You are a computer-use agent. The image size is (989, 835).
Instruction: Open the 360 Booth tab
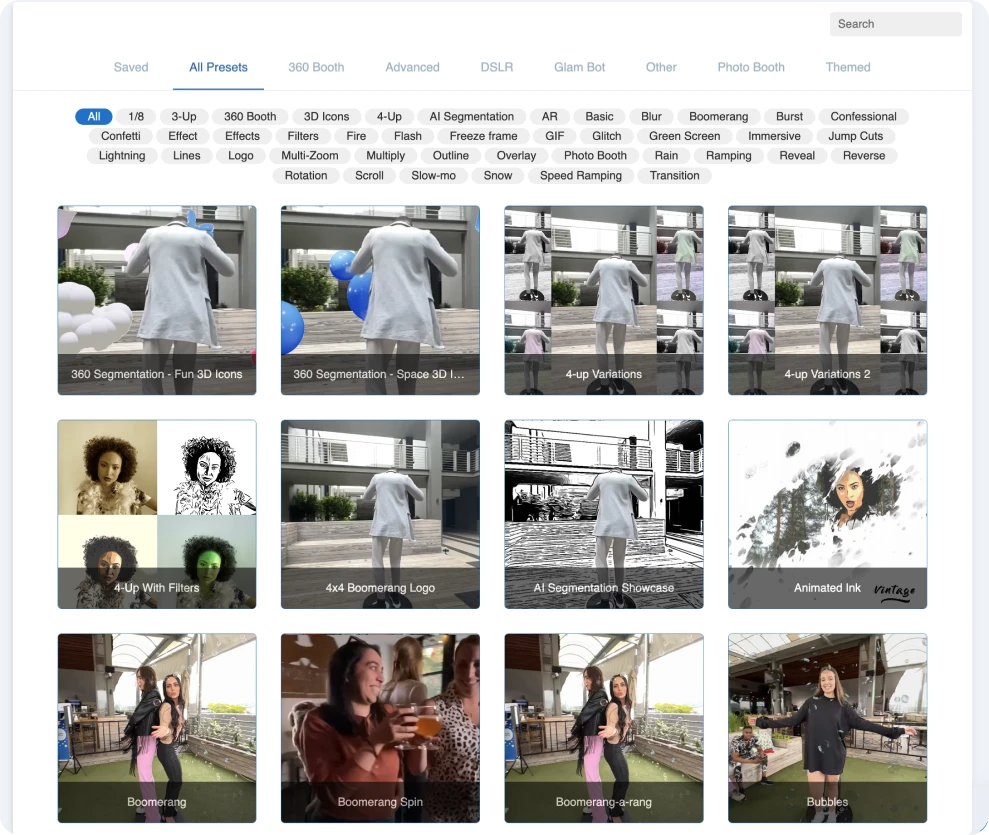click(316, 67)
